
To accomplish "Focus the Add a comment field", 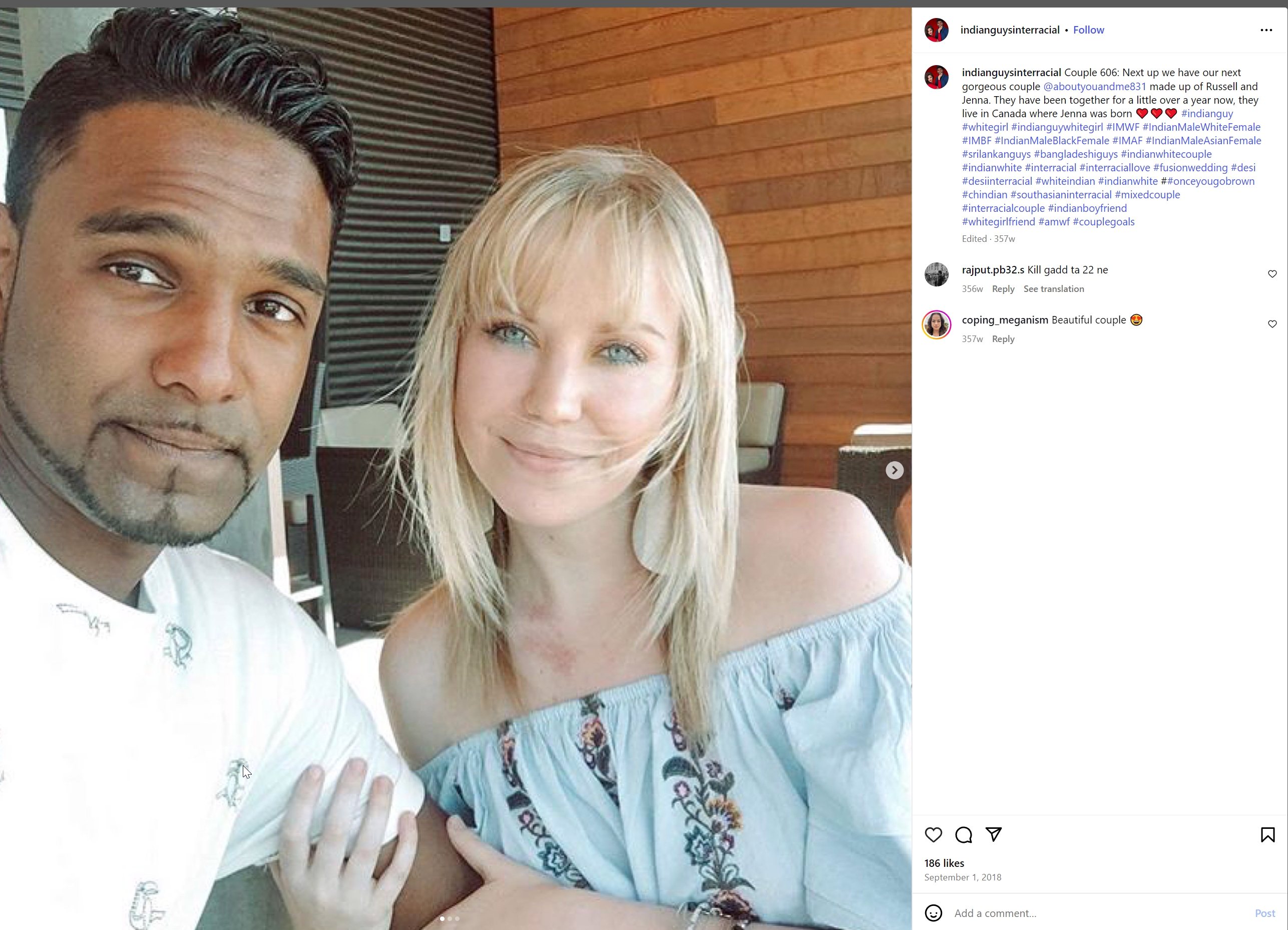I will pos(1099,913).
